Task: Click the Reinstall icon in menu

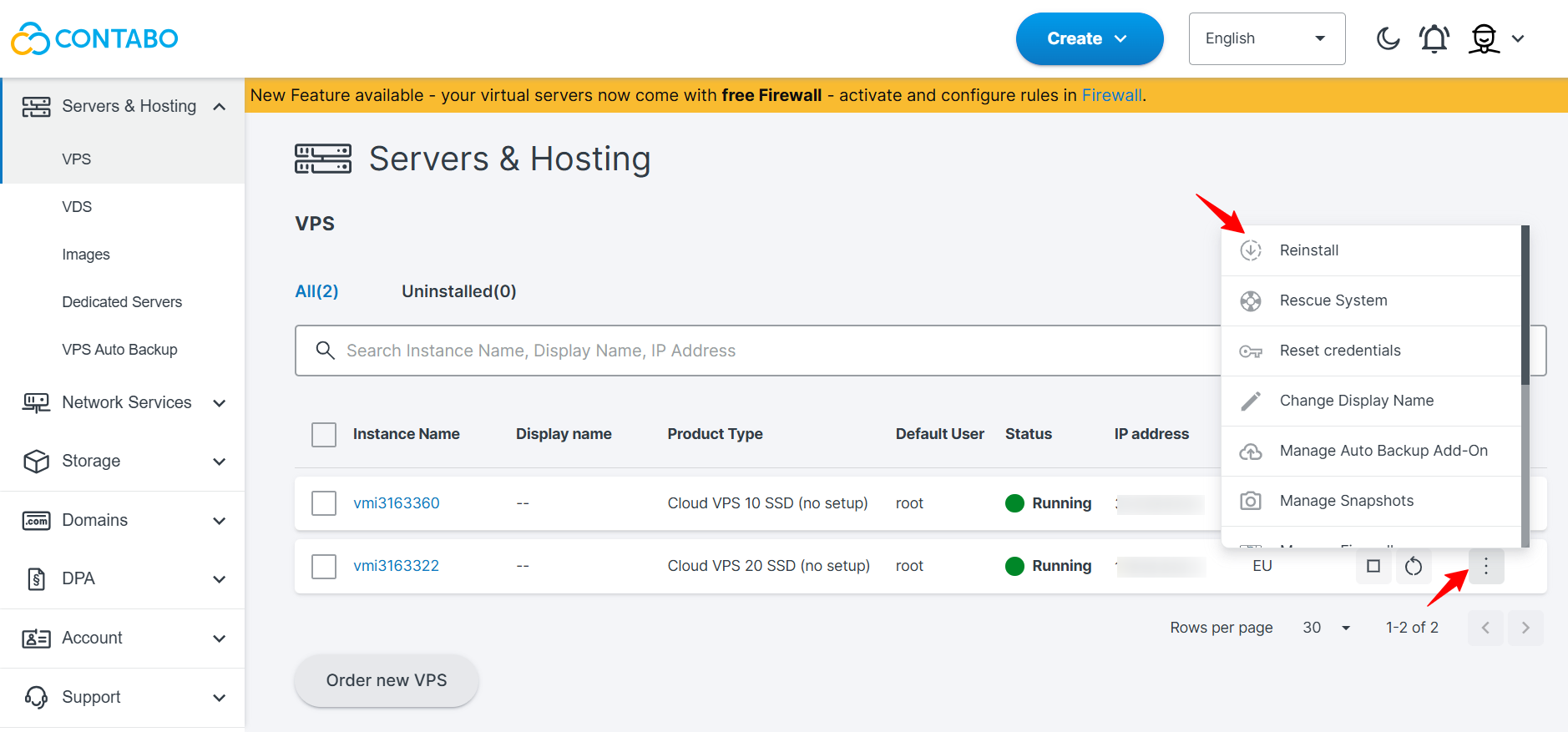Action: [x=1251, y=250]
